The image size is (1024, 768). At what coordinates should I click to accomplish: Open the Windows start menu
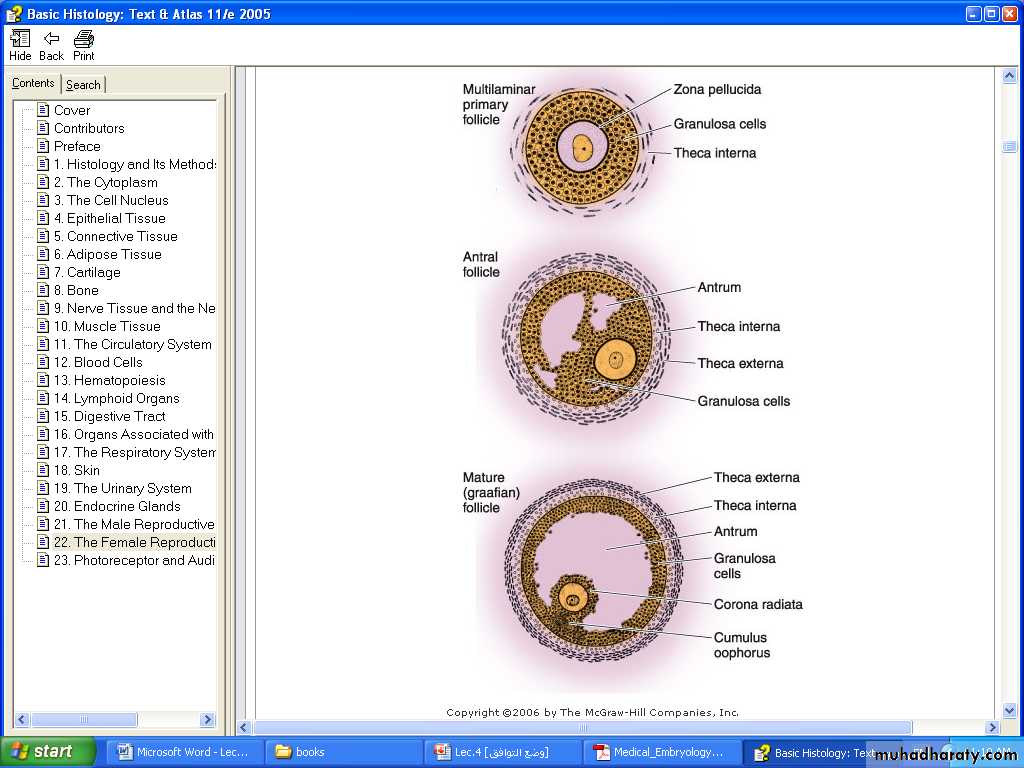(x=48, y=752)
